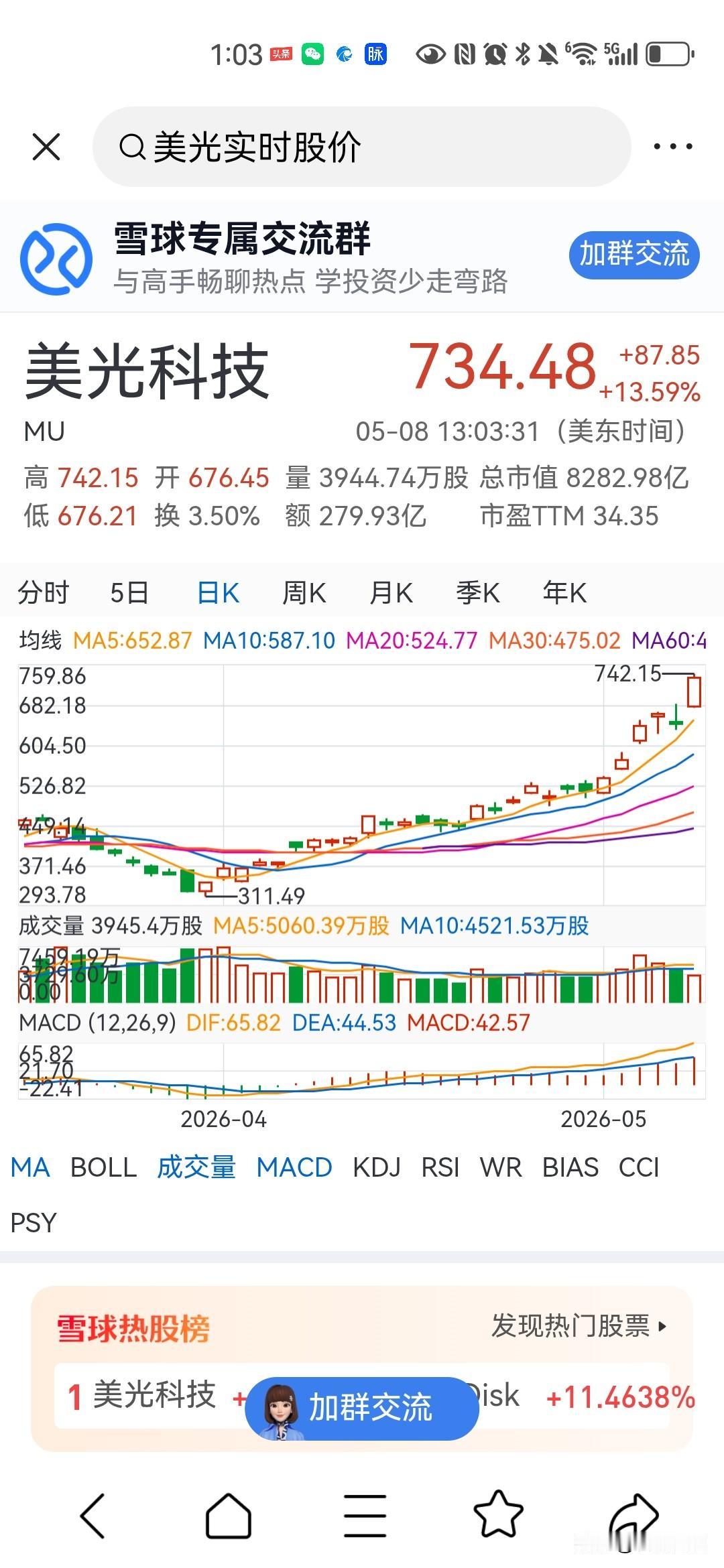724x1568 pixels.
Task: Toggle the MA indicator
Action: pos(30,1167)
